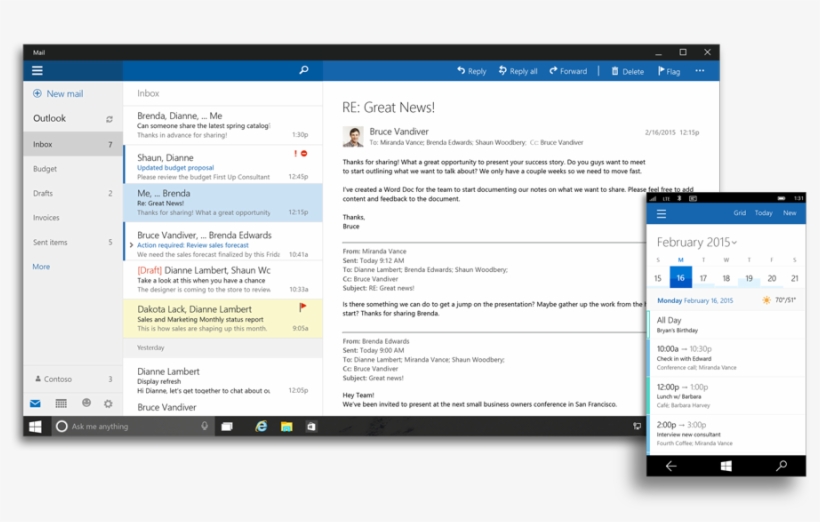Click the Ask me anything search box

tap(132, 426)
